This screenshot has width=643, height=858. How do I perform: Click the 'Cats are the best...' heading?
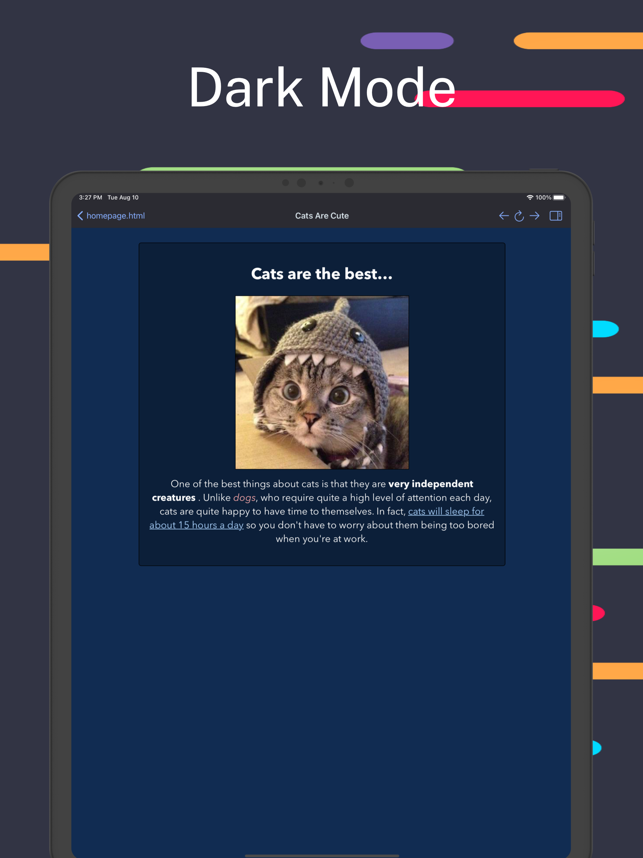tap(322, 274)
